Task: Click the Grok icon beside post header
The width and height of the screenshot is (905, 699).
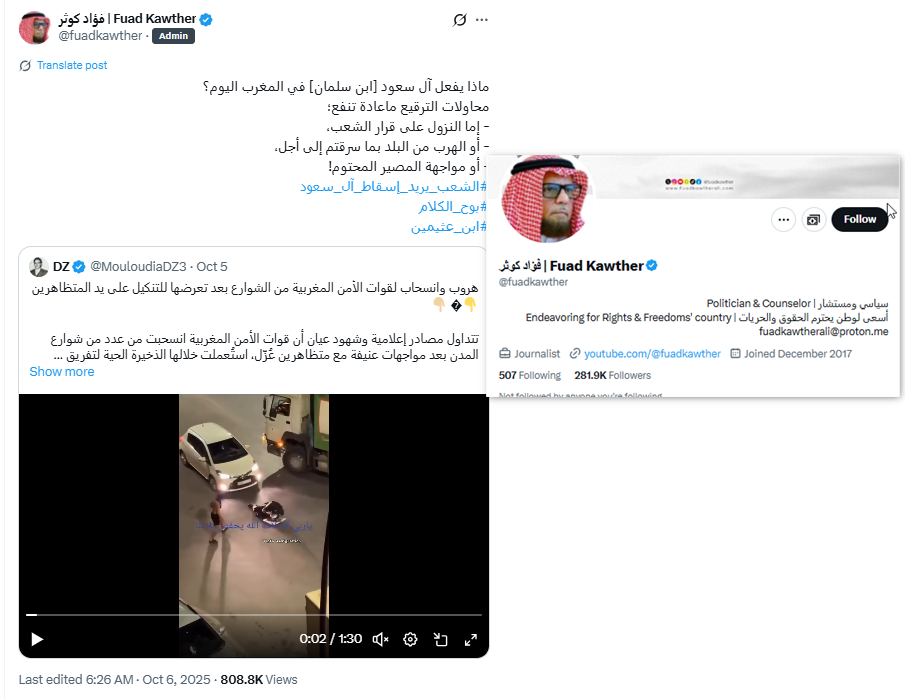Action: 459,20
